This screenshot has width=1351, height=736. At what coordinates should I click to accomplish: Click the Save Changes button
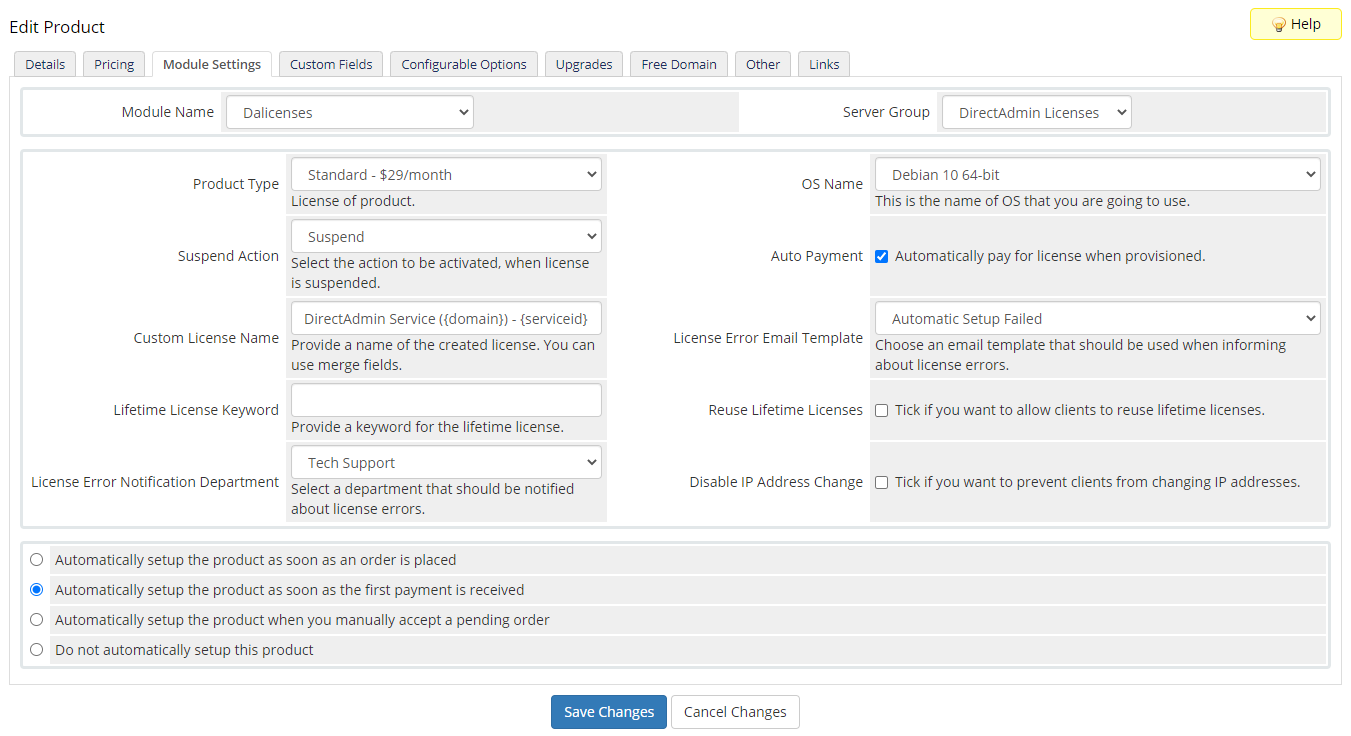point(608,712)
